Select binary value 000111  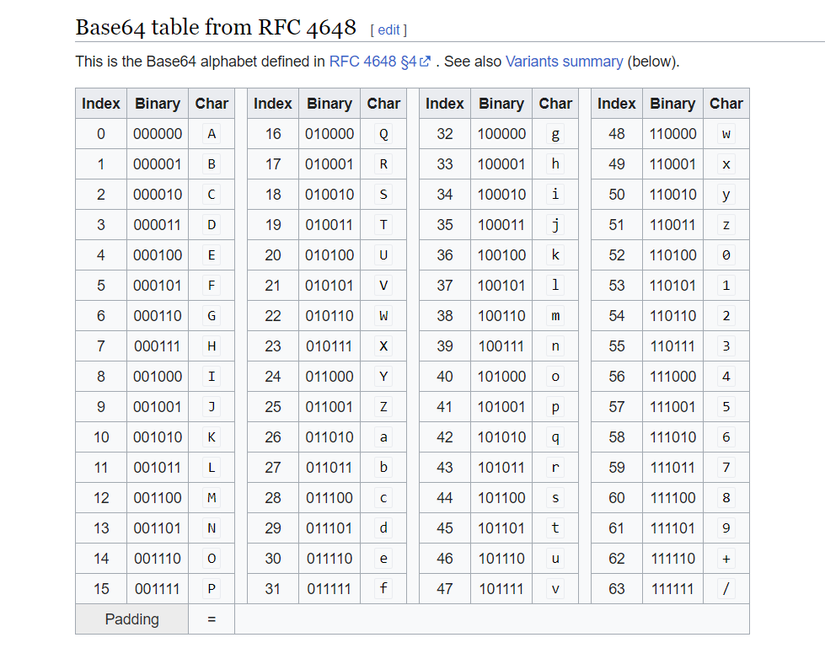(157, 346)
